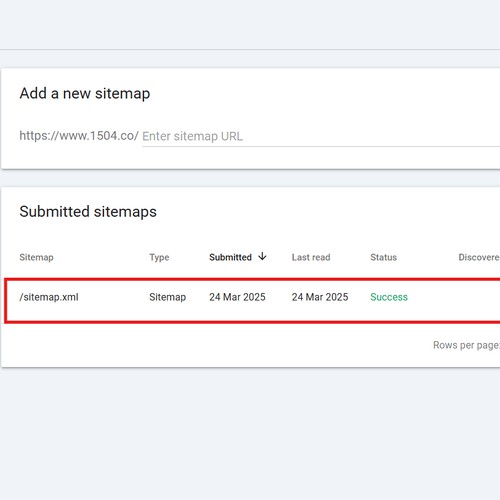Click the Add a new sitemap heading
Image resolution: width=500 pixels, height=500 pixels.
85,93
